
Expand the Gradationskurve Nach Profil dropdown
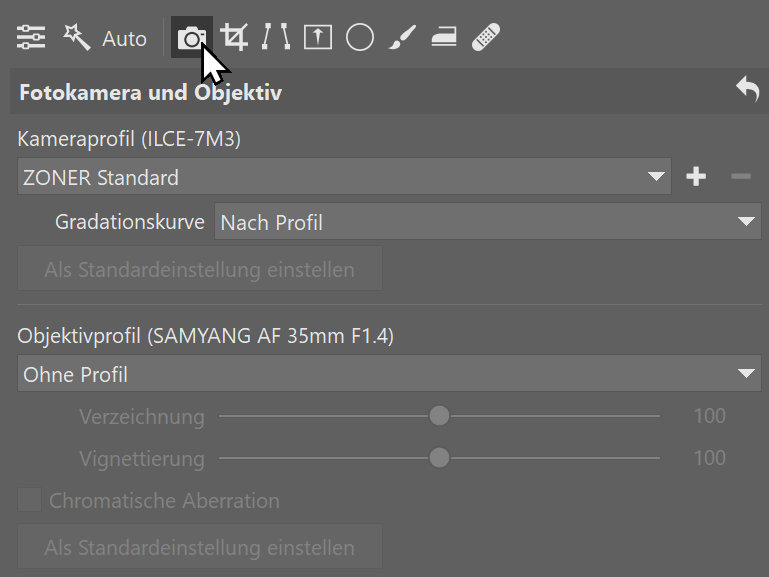click(487, 222)
